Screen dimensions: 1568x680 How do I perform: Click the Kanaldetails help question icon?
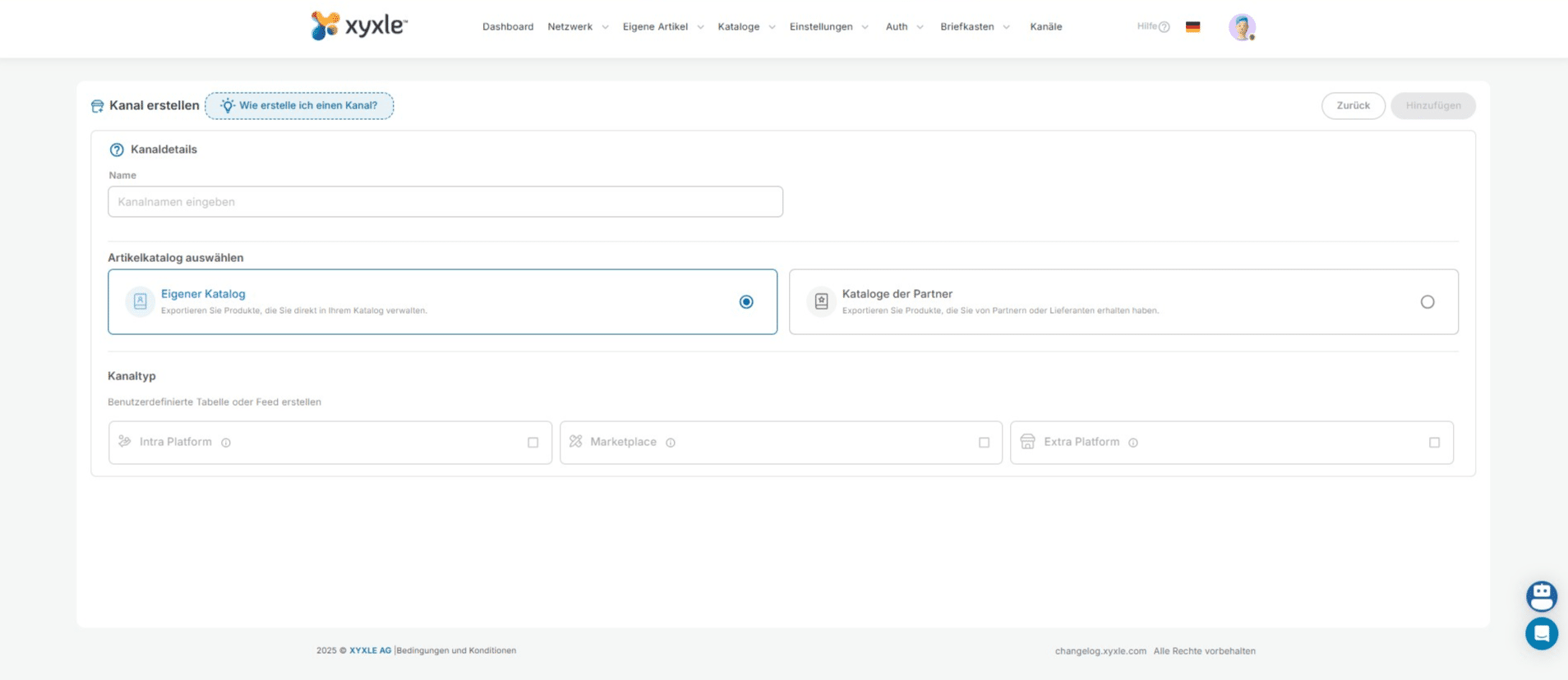pyautogui.click(x=117, y=149)
